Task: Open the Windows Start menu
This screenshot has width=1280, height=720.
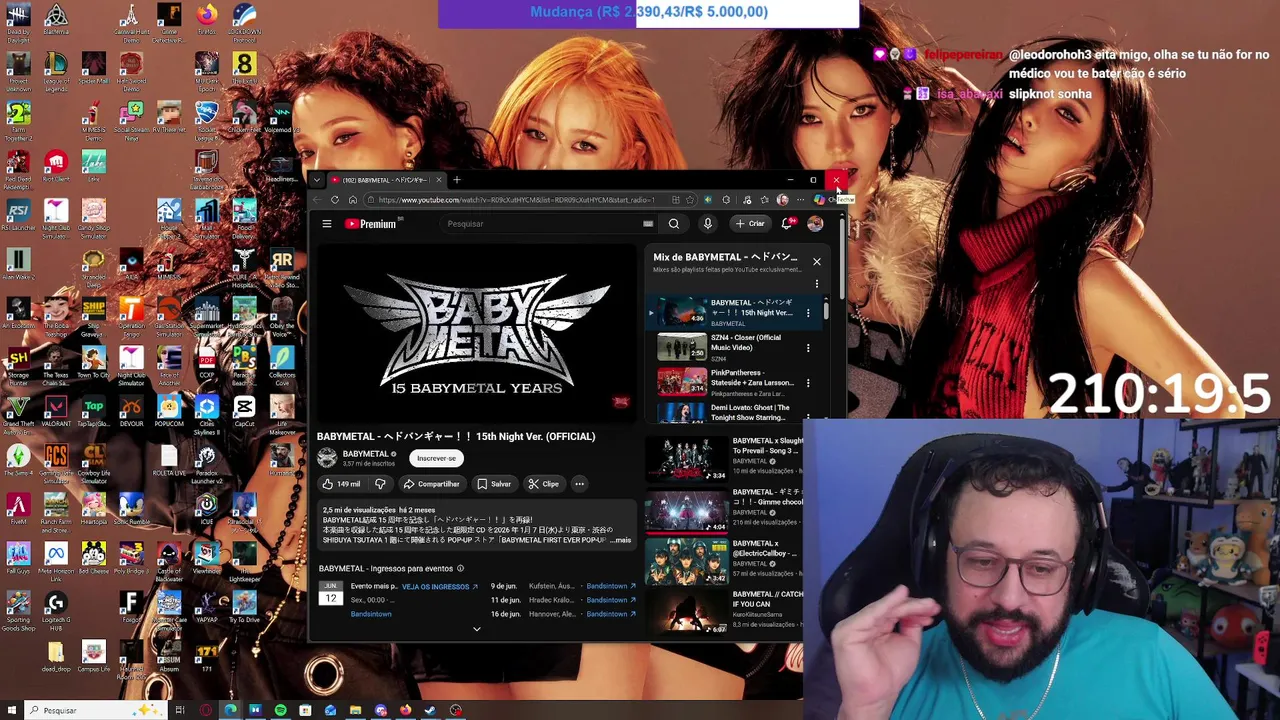Action: [x=11, y=710]
